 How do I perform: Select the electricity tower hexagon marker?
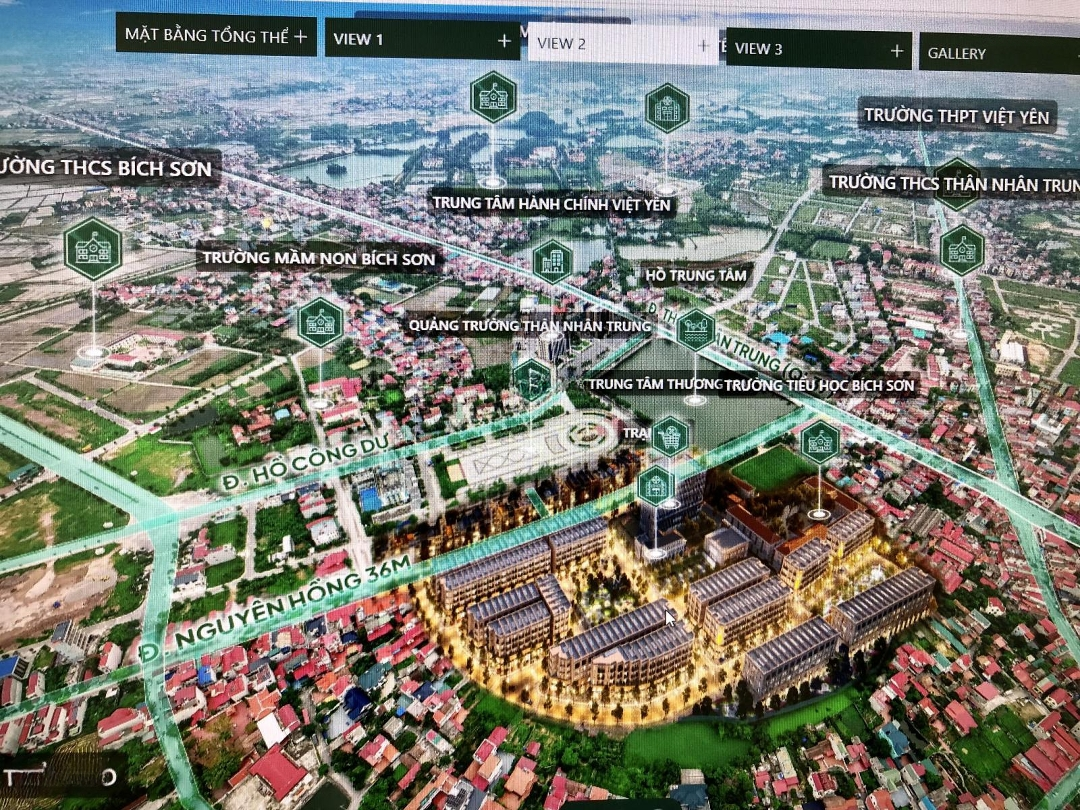pos(532,380)
